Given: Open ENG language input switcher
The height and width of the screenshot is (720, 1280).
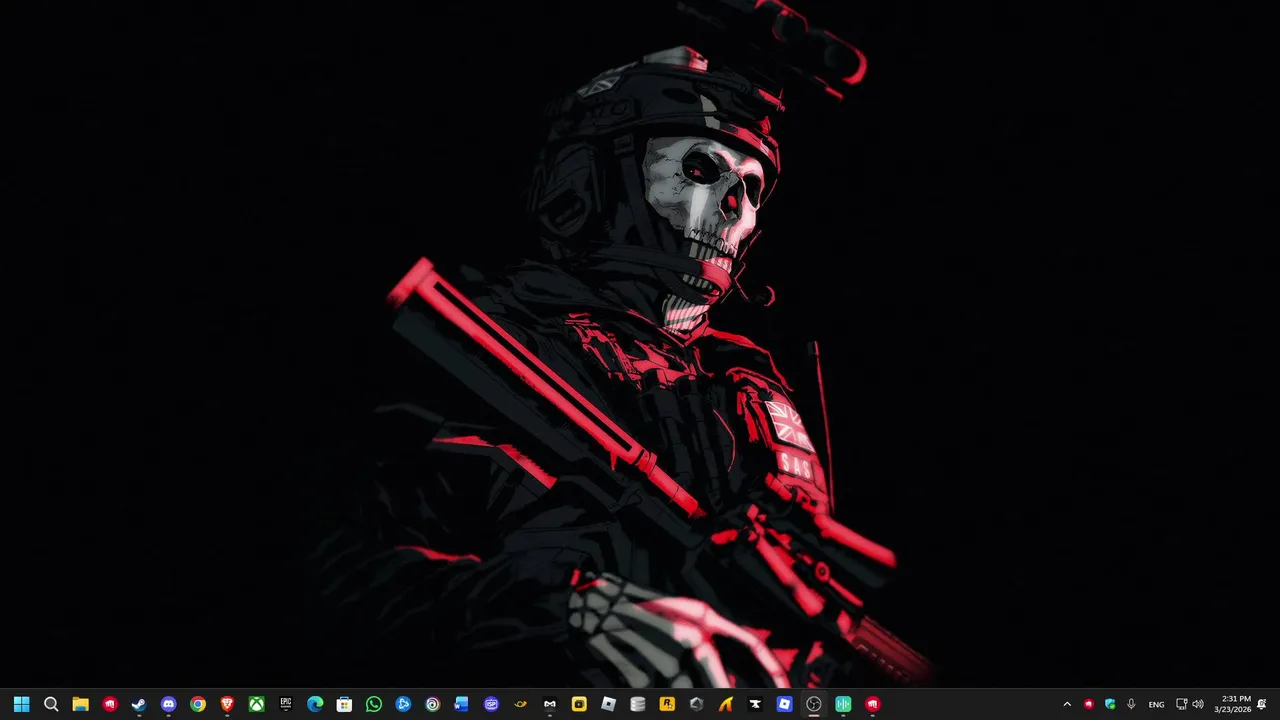Looking at the screenshot, I should [x=1156, y=704].
